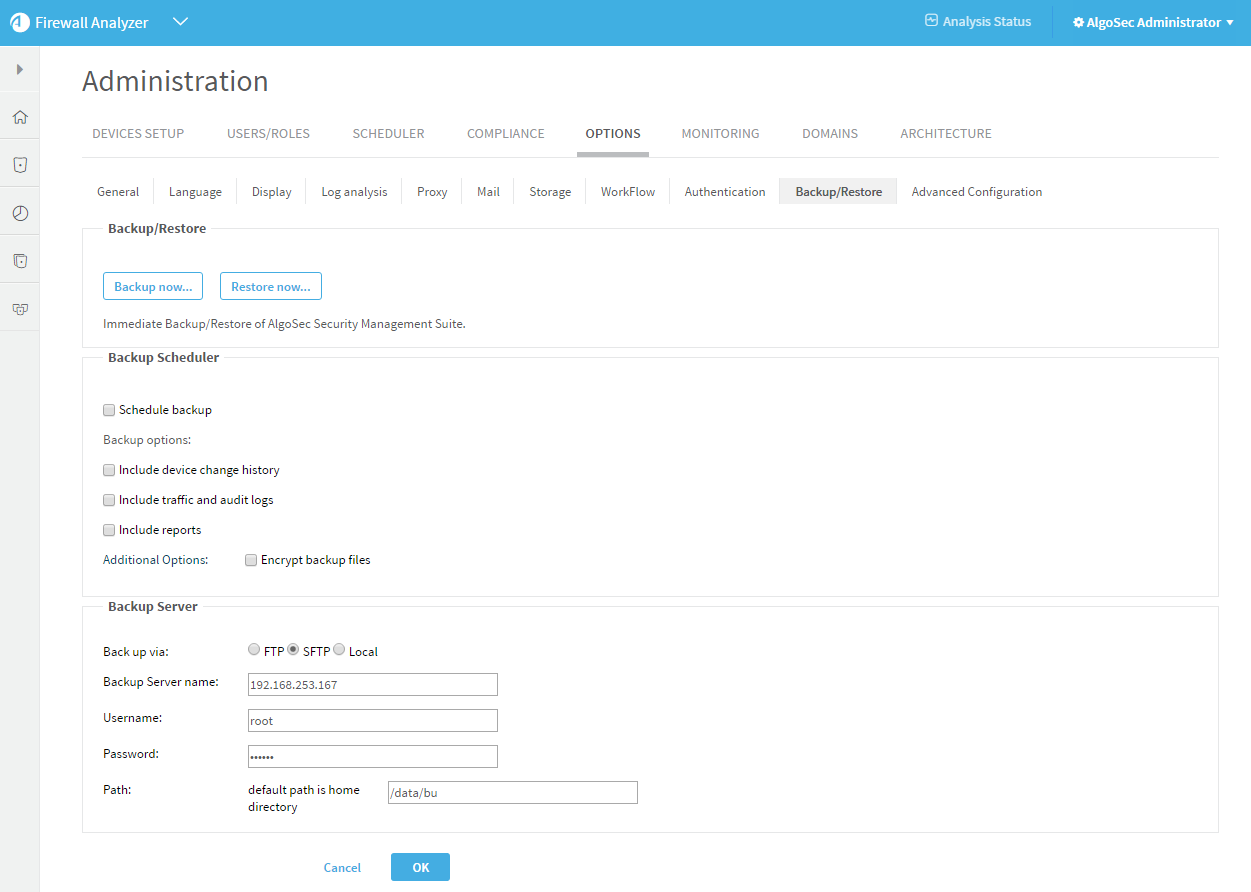Check Encrypt backup files option
Image resolution: width=1251 pixels, height=892 pixels.
251,561
